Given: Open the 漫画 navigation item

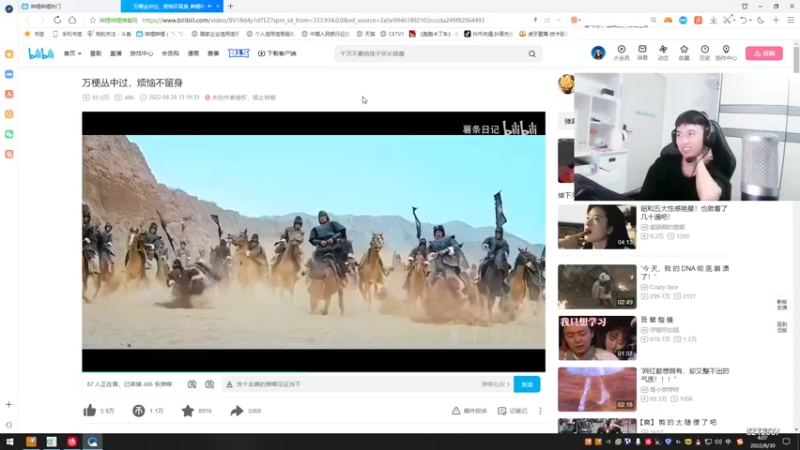Looking at the screenshot, I should pos(193,53).
